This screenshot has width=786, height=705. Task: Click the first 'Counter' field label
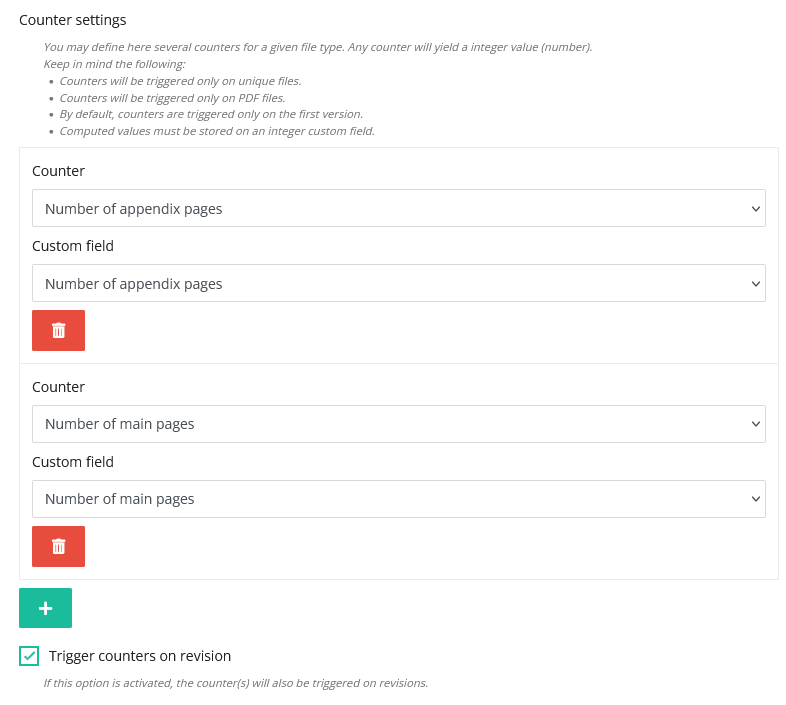click(58, 171)
